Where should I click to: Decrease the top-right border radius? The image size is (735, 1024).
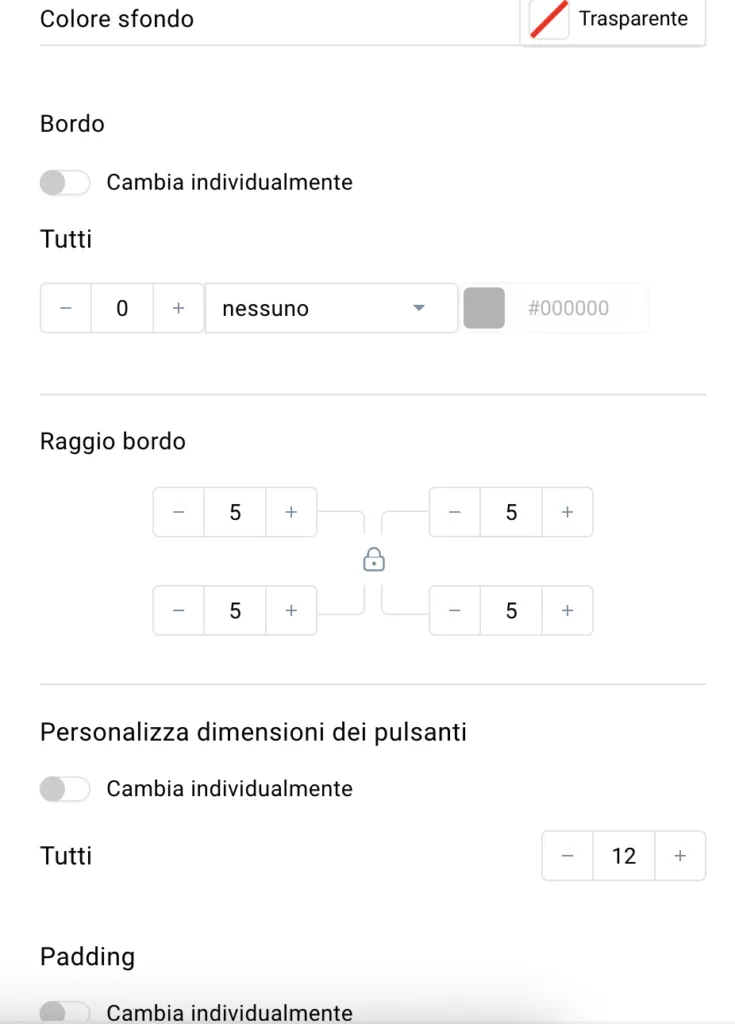tap(455, 512)
